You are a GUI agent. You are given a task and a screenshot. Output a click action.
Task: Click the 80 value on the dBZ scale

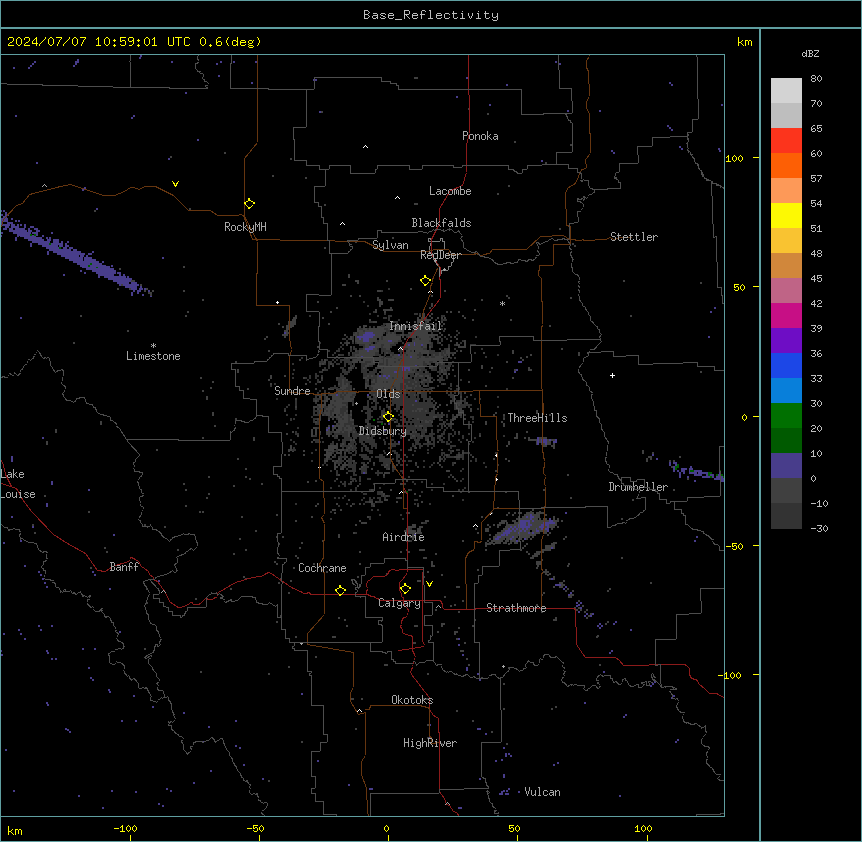click(x=816, y=79)
